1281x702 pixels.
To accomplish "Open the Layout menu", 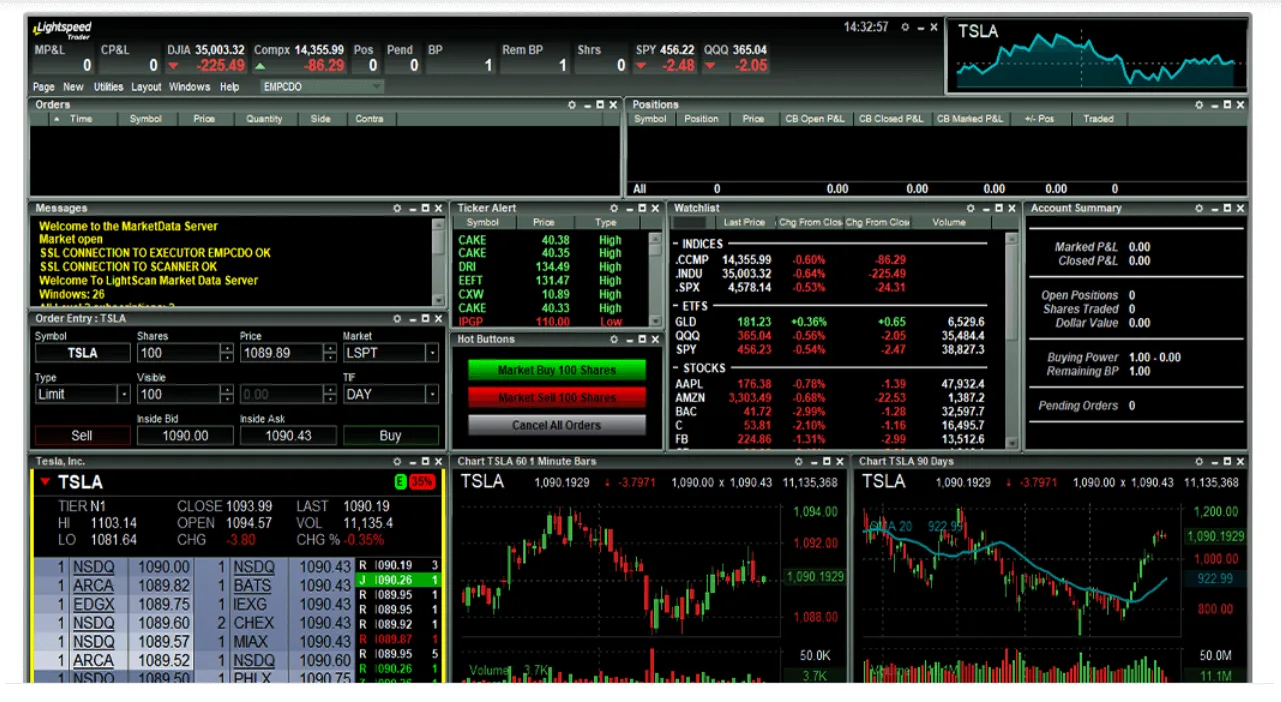I will click(146, 87).
